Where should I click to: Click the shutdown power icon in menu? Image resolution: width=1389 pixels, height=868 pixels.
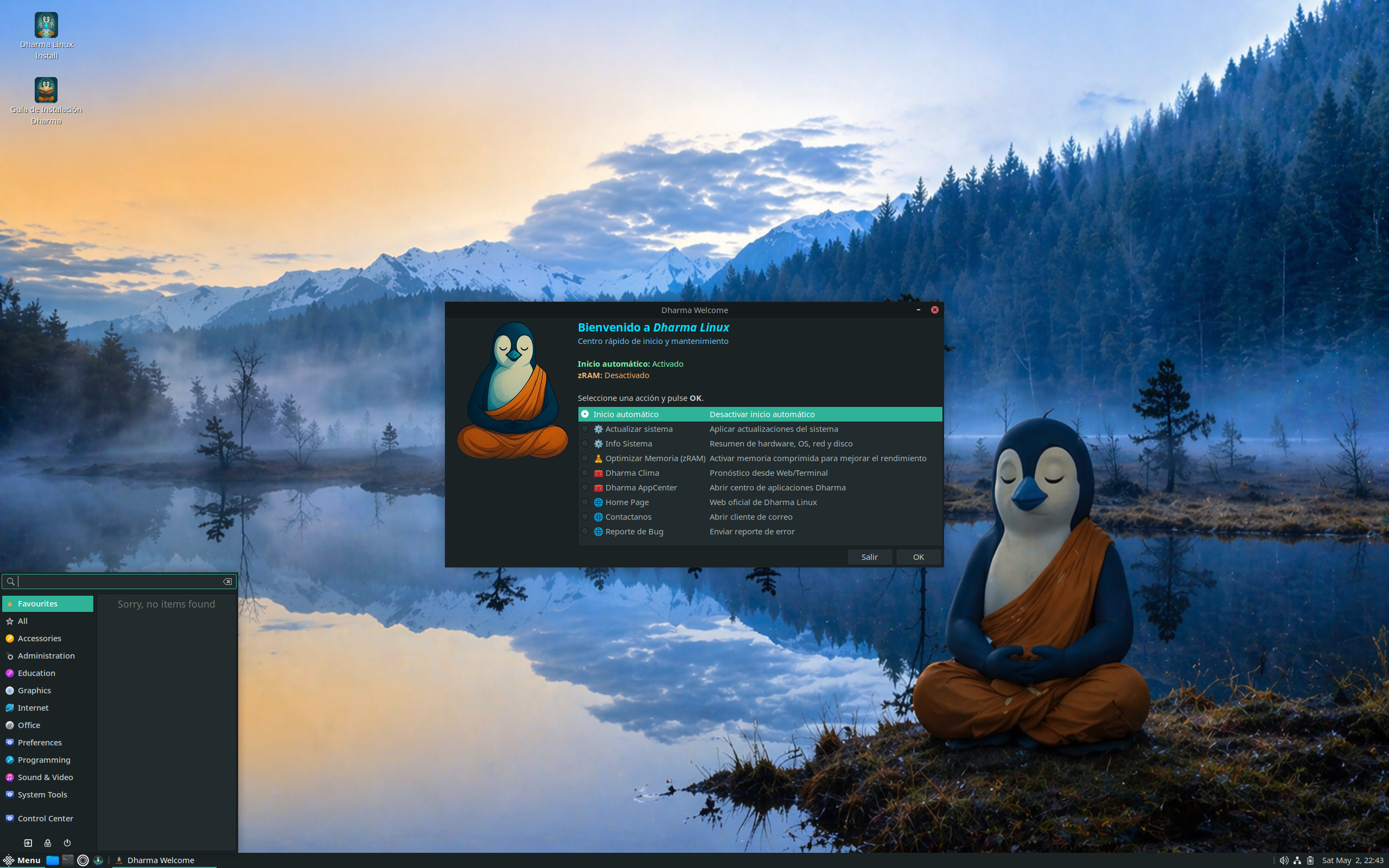tap(67, 843)
